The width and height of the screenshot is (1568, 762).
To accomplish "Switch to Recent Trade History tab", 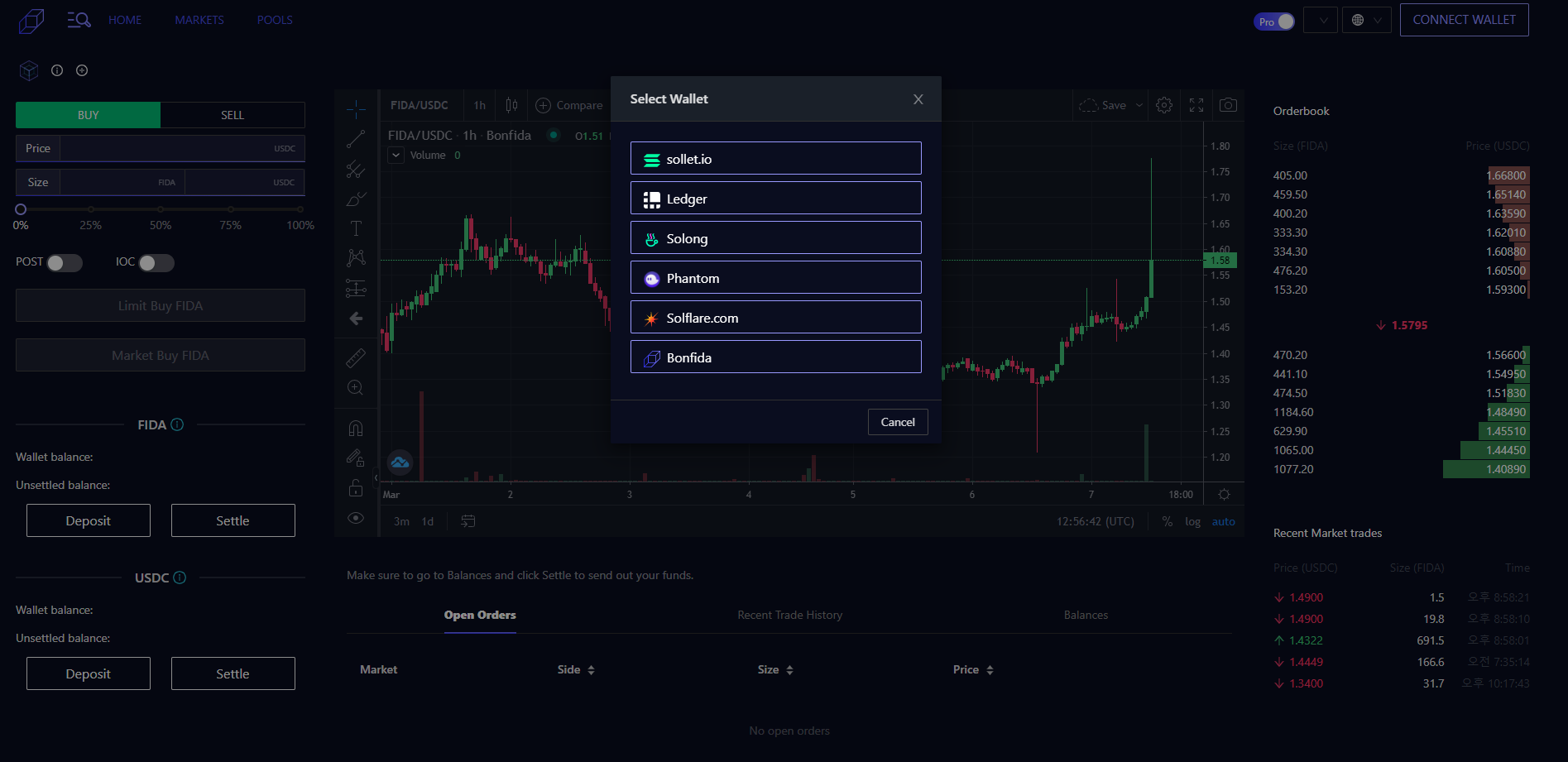I will pyautogui.click(x=790, y=615).
